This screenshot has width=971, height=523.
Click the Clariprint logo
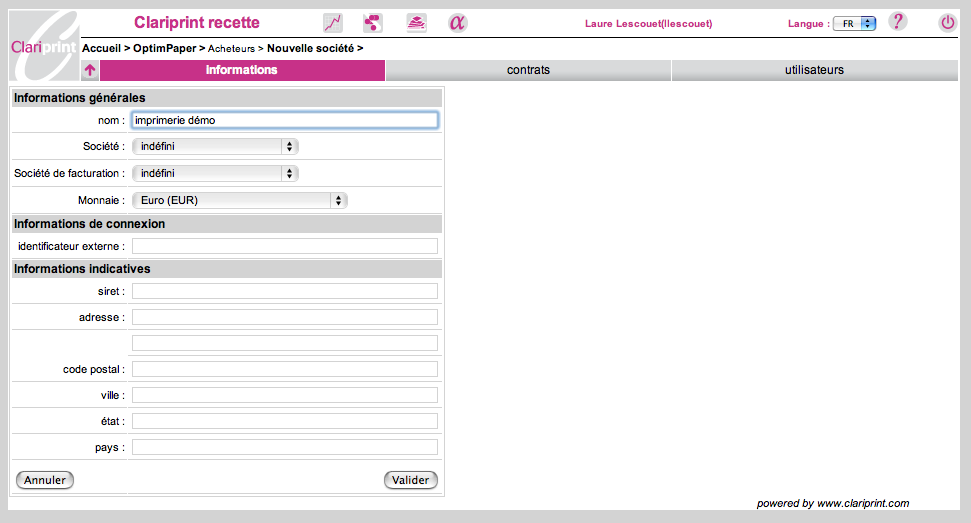(44, 45)
